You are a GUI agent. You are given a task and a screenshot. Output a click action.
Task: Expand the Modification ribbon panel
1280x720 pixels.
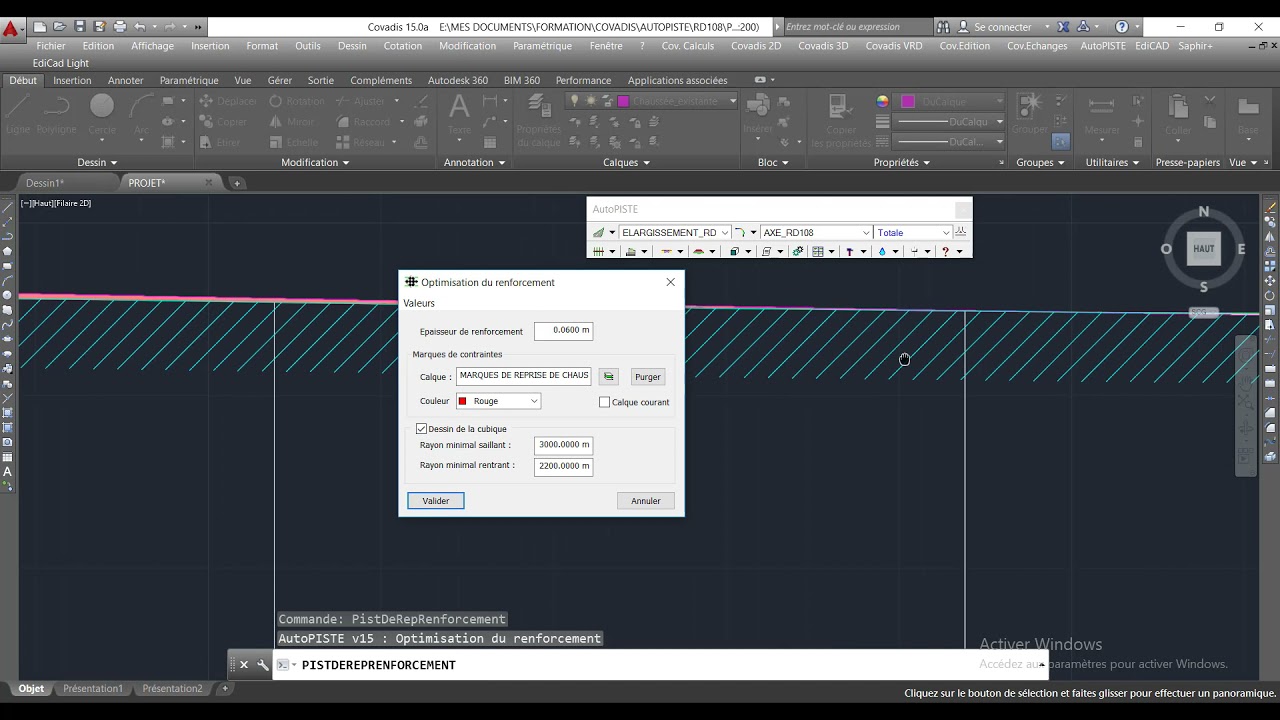(x=315, y=162)
